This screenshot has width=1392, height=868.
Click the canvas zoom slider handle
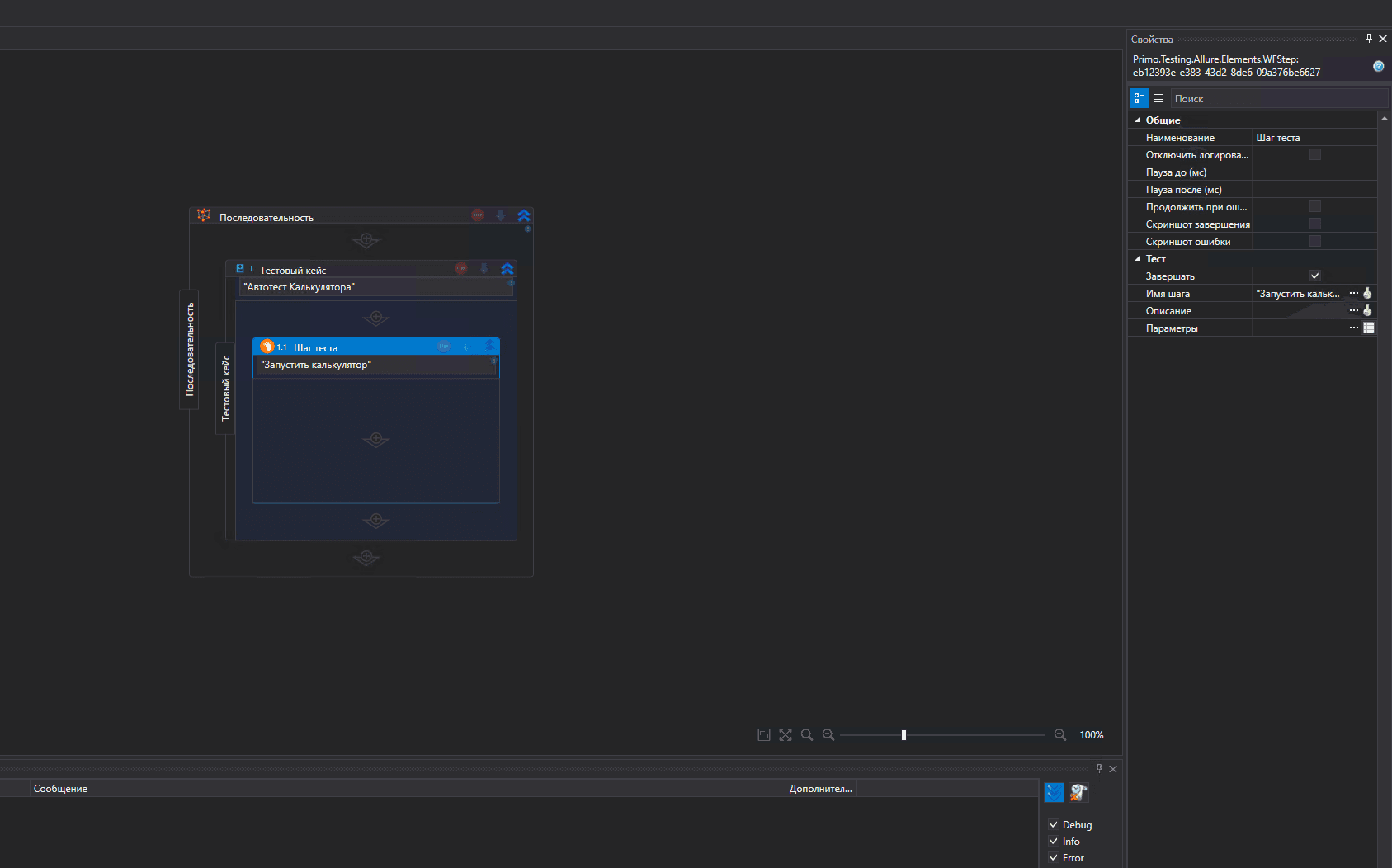coord(904,735)
